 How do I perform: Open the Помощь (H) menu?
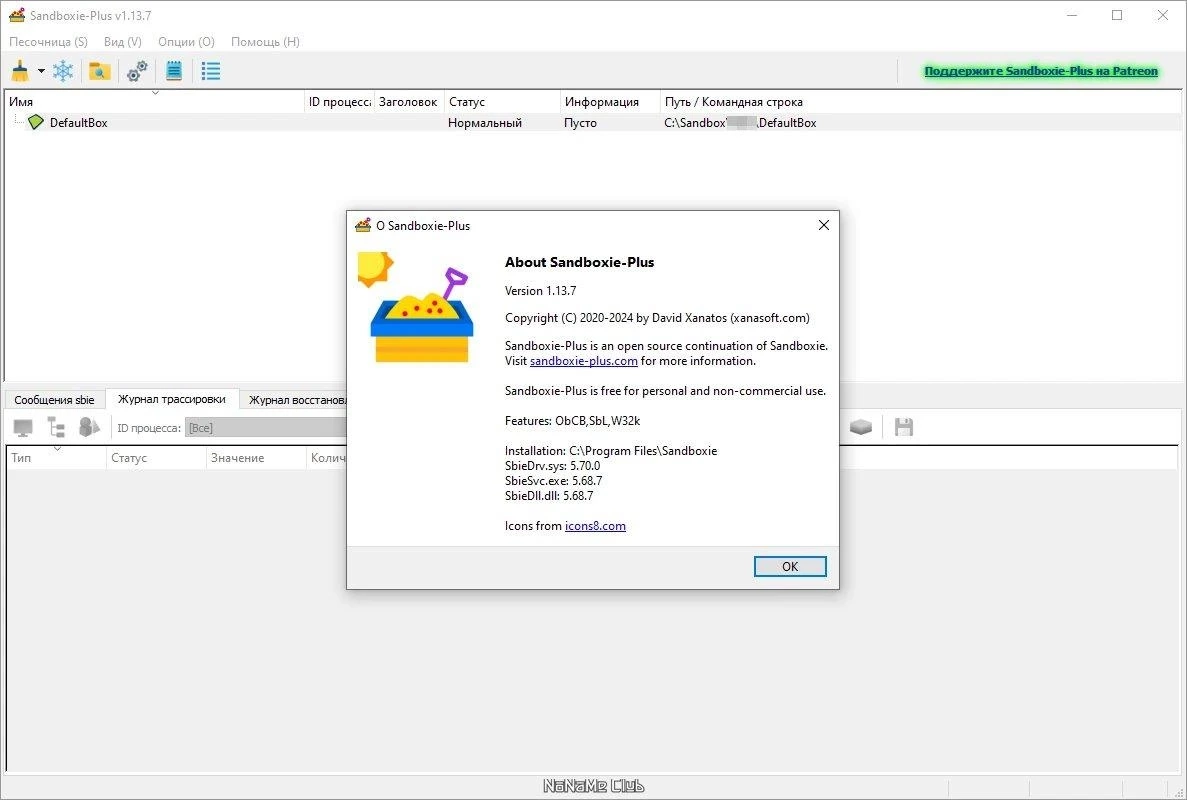coord(265,42)
